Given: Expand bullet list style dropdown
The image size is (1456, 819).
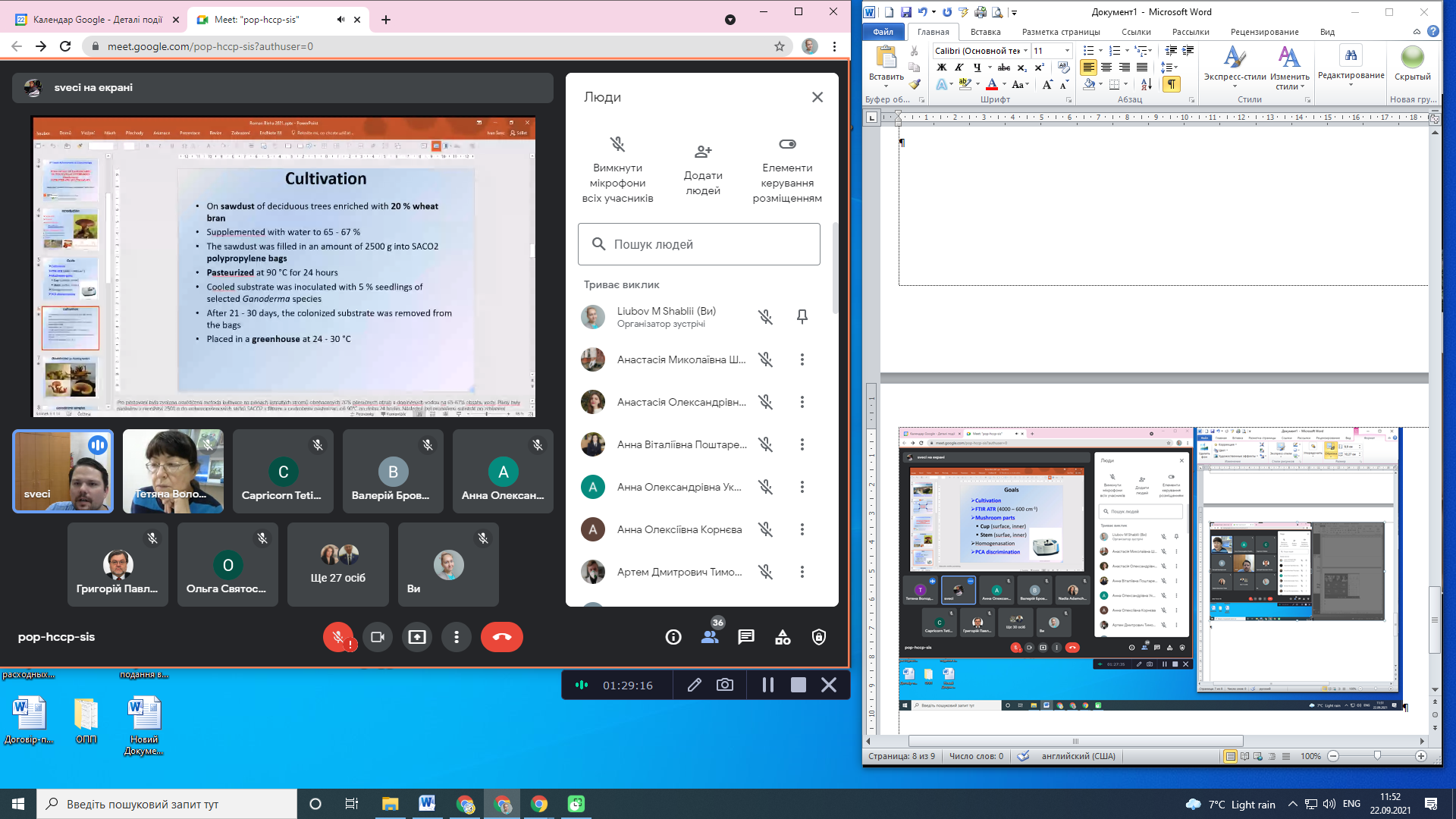Looking at the screenshot, I should click(1100, 51).
